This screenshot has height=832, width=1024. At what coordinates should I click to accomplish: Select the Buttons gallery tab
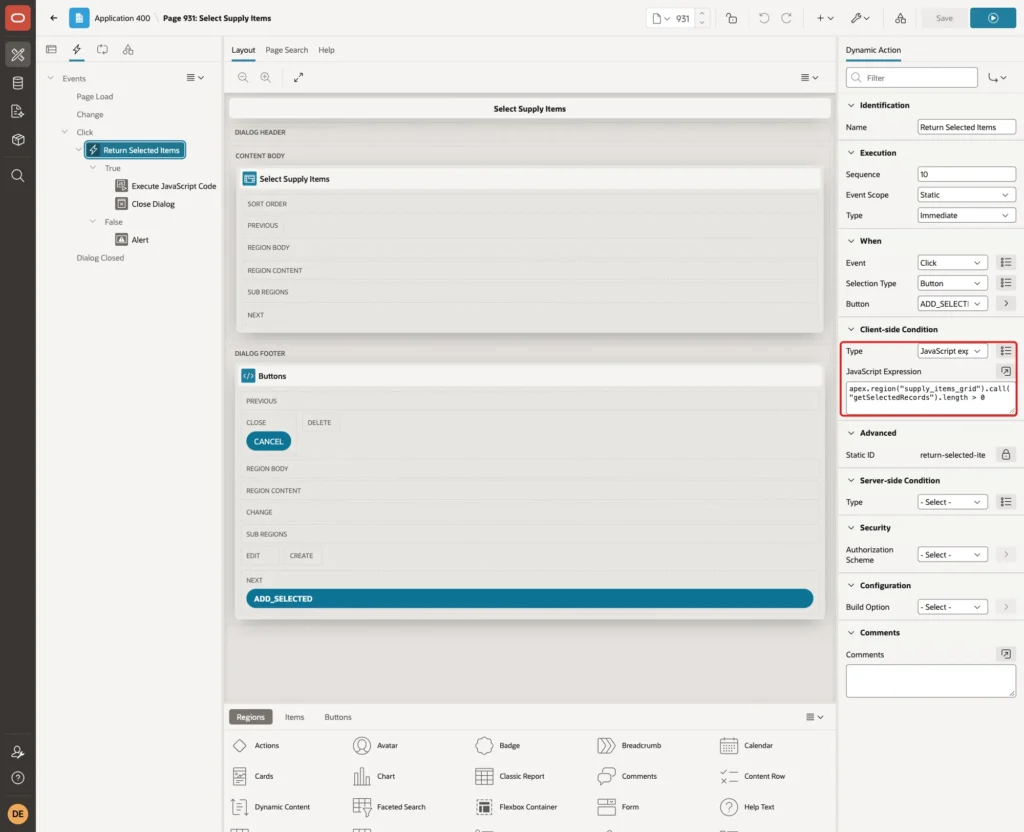coord(338,716)
